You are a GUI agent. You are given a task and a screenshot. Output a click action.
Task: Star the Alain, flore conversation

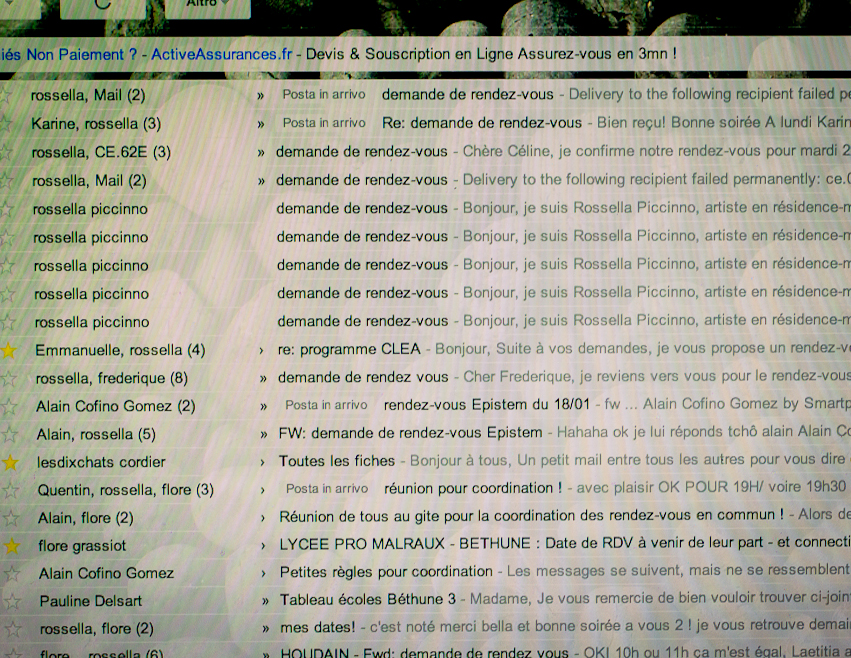(11, 518)
